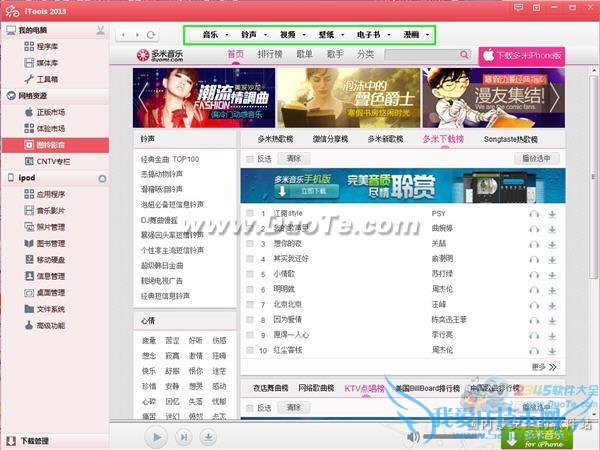Show previous banner with left chevron

[x=143, y=98]
